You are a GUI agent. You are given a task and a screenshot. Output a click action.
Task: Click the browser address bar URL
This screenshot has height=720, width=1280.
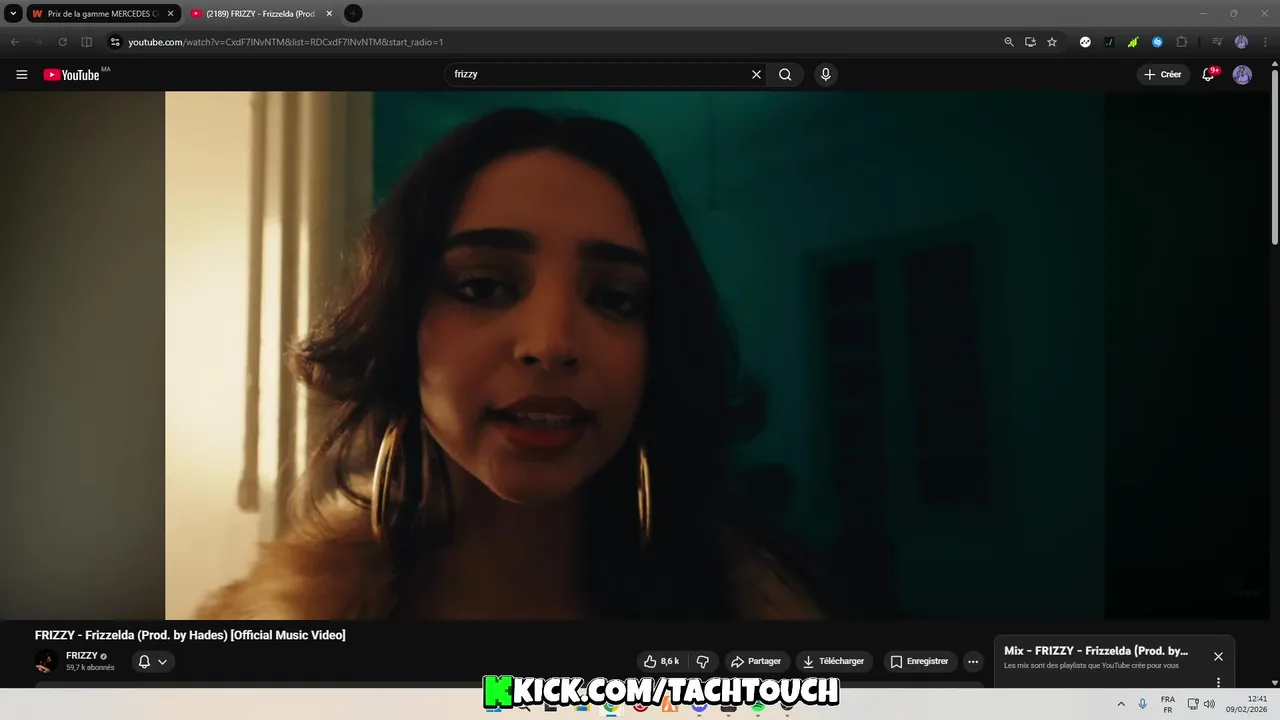pyautogui.click(x=285, y=42)
